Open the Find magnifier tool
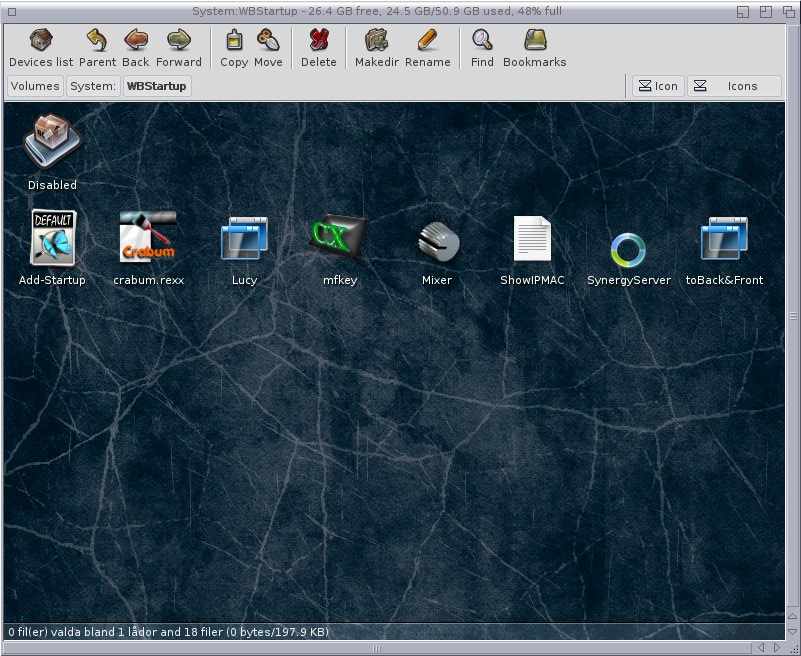801x656 pixels. click(x=482, y=48)
